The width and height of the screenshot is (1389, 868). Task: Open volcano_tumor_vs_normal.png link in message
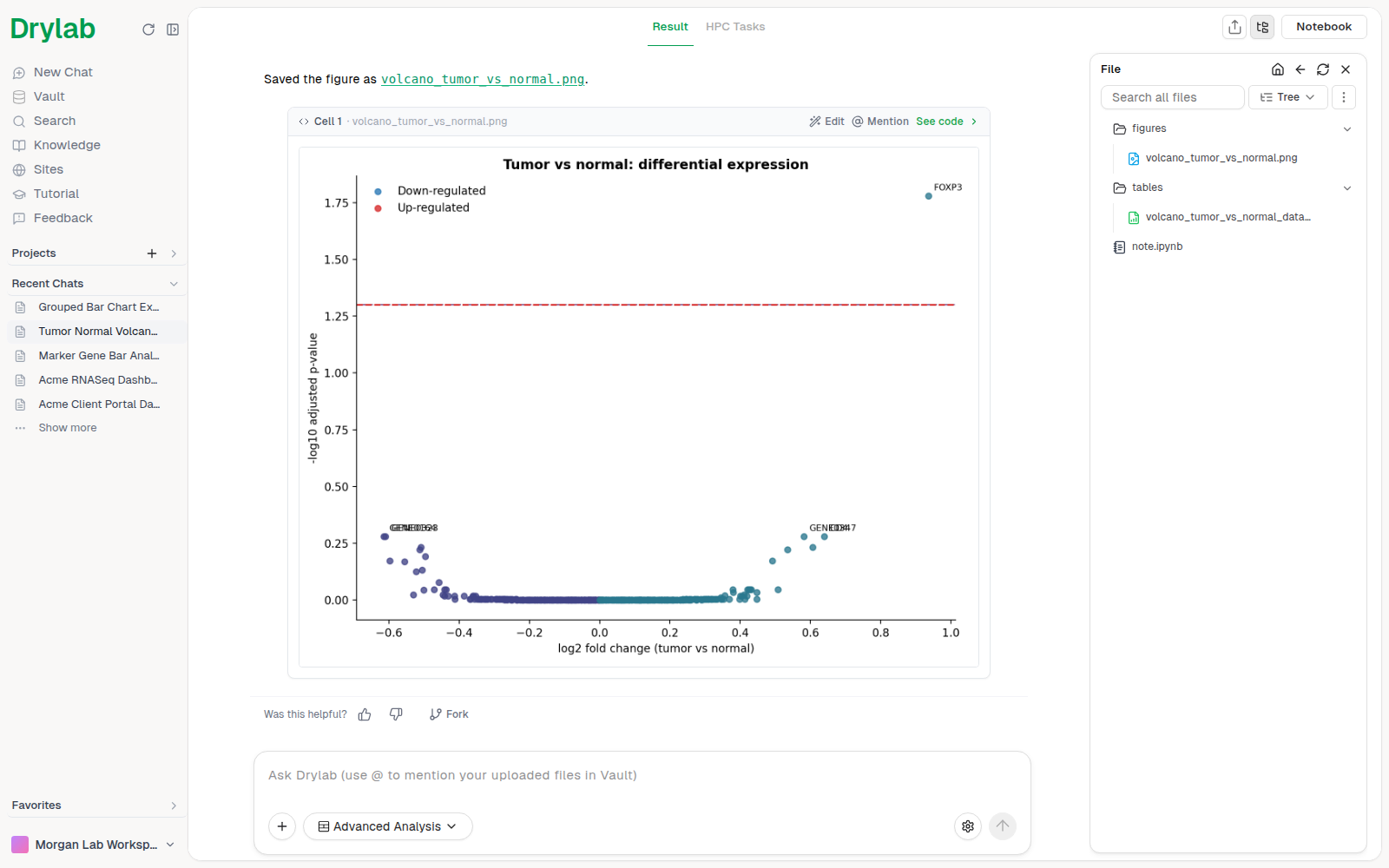[483, 79]
